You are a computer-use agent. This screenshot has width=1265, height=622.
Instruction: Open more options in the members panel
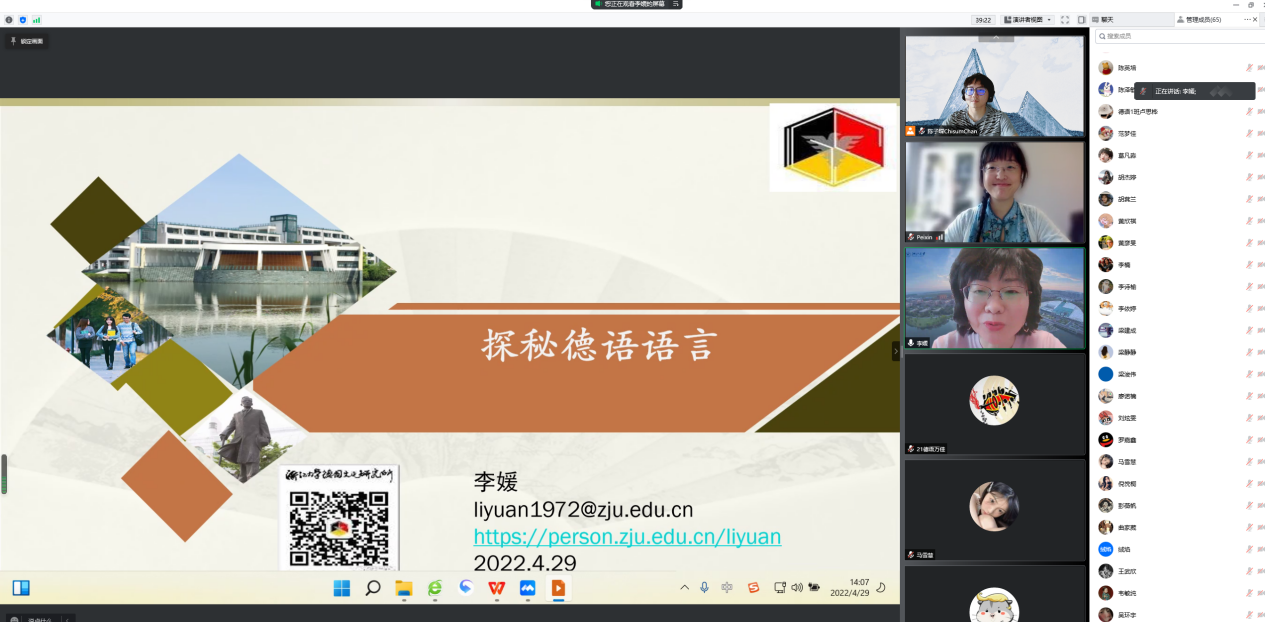[x=1240, y=20]
